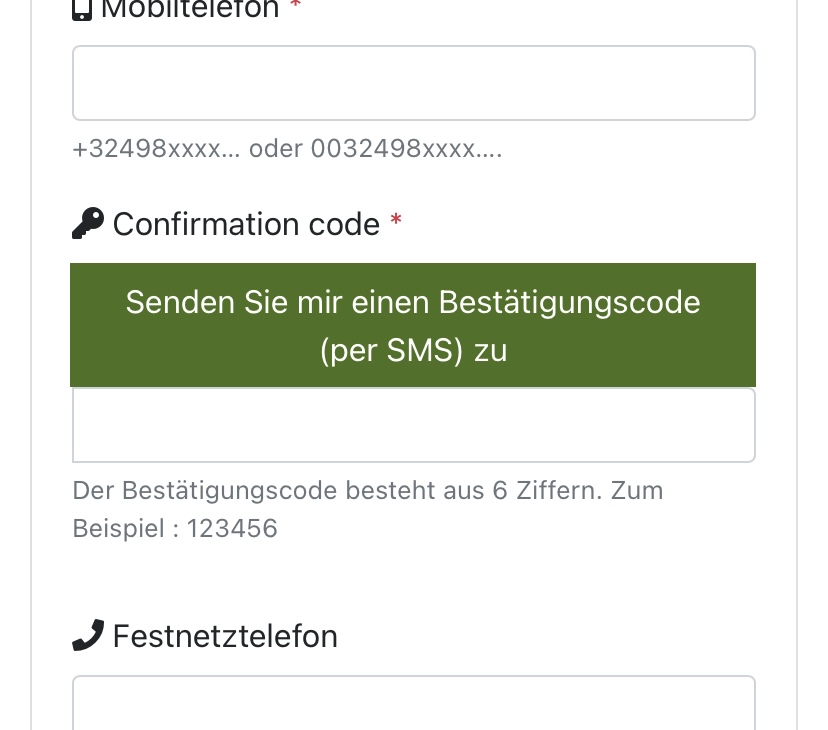Click the '(per SMS) zu' button text

point(413,351)
